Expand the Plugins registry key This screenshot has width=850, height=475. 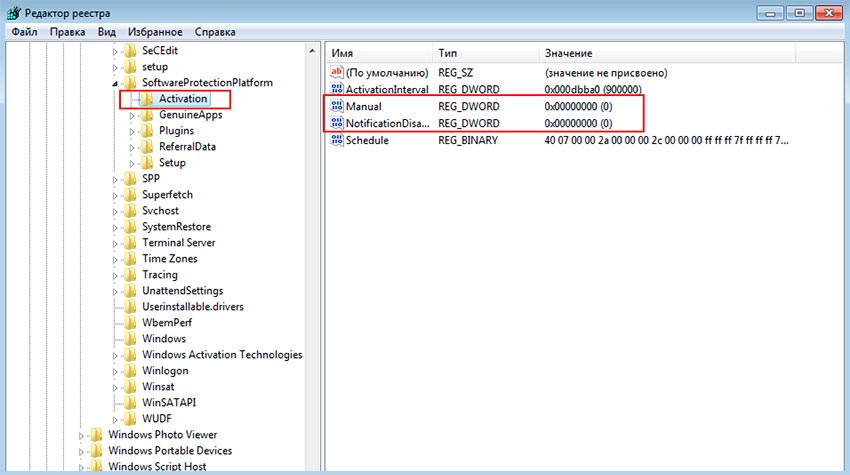click(x=132, y=131)
